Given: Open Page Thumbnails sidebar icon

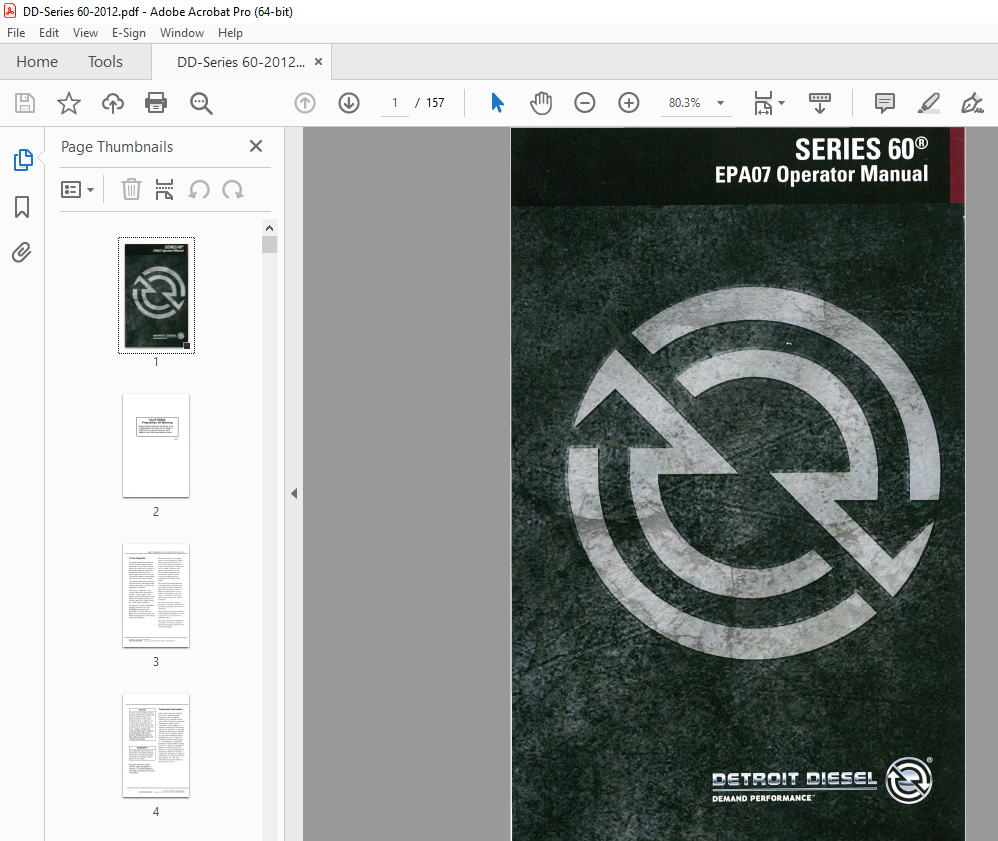Looking at the screenshot, I should click(x=23, y=160).
